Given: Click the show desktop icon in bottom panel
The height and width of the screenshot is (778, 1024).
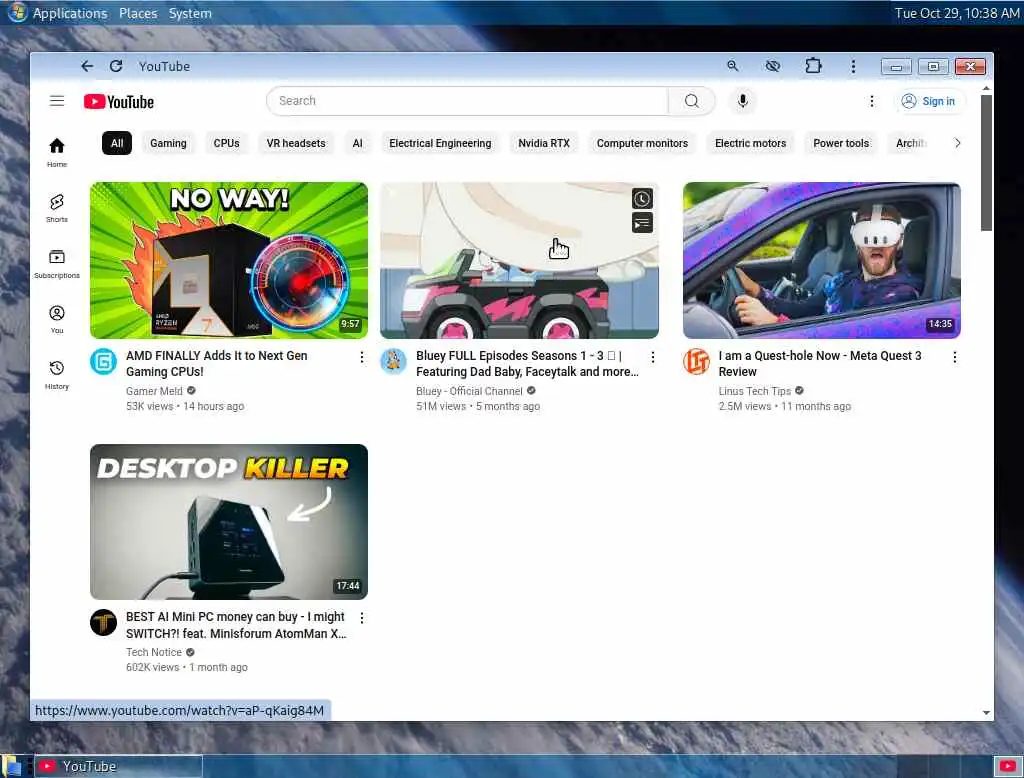Looking at the screenshot, I should [12, 766].
